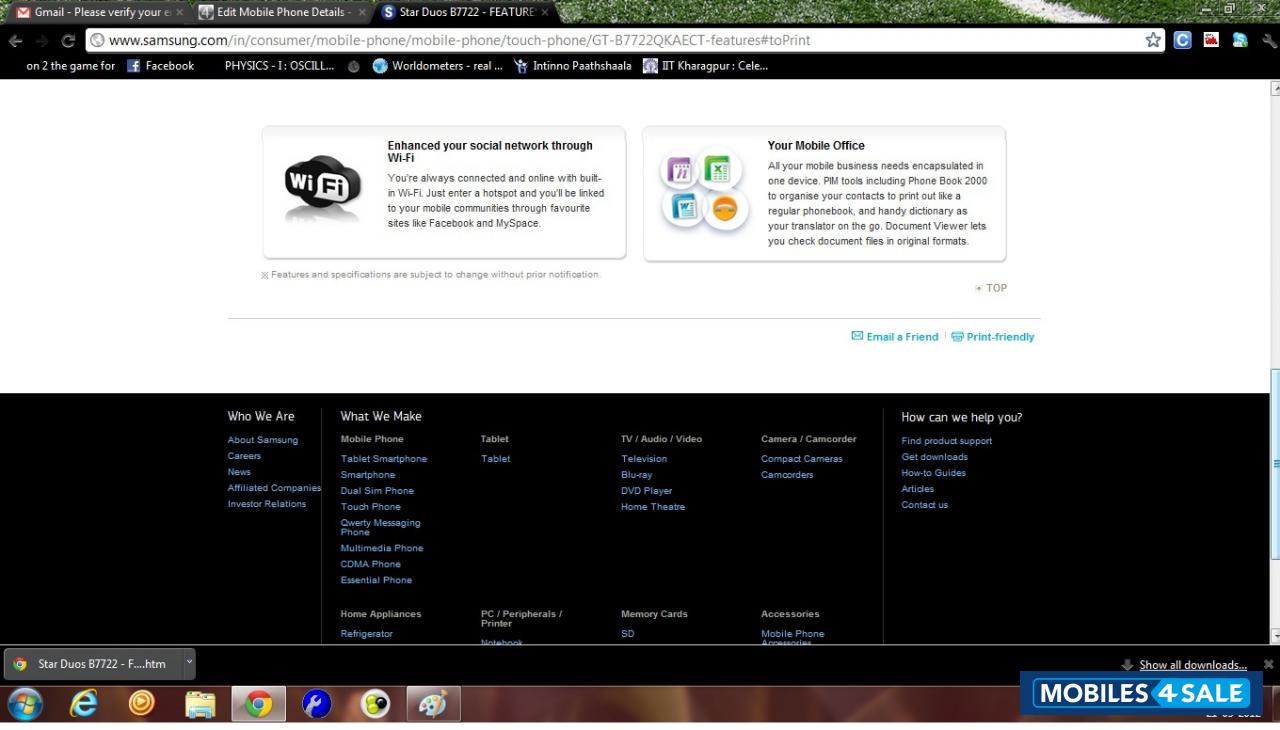Image resolution: width=1280 pixels, height=730 pixels.
Task: Open the Dual Sim Phone footer link
Action: [377, 491]
